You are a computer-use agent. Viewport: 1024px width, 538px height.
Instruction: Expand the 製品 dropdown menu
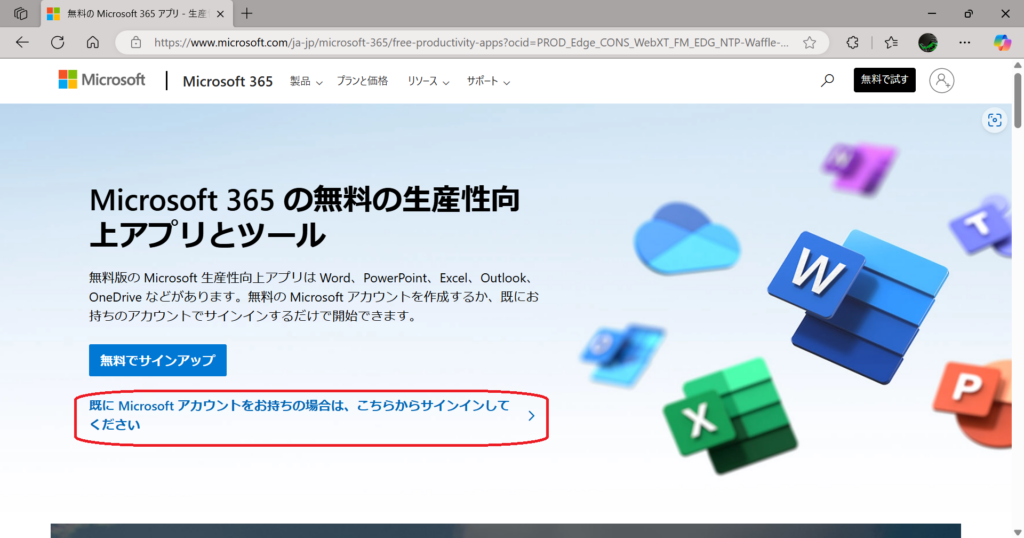[306, 82]
